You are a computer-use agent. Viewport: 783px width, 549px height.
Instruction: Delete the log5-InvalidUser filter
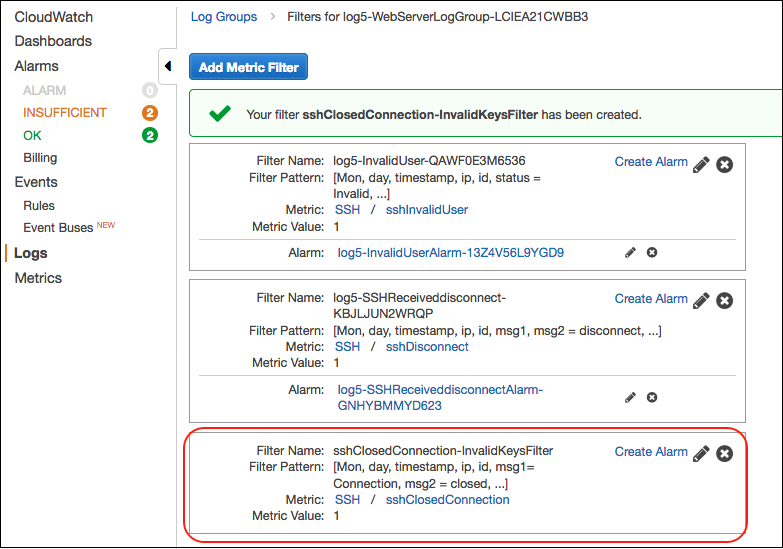click(x=725, y=164)
